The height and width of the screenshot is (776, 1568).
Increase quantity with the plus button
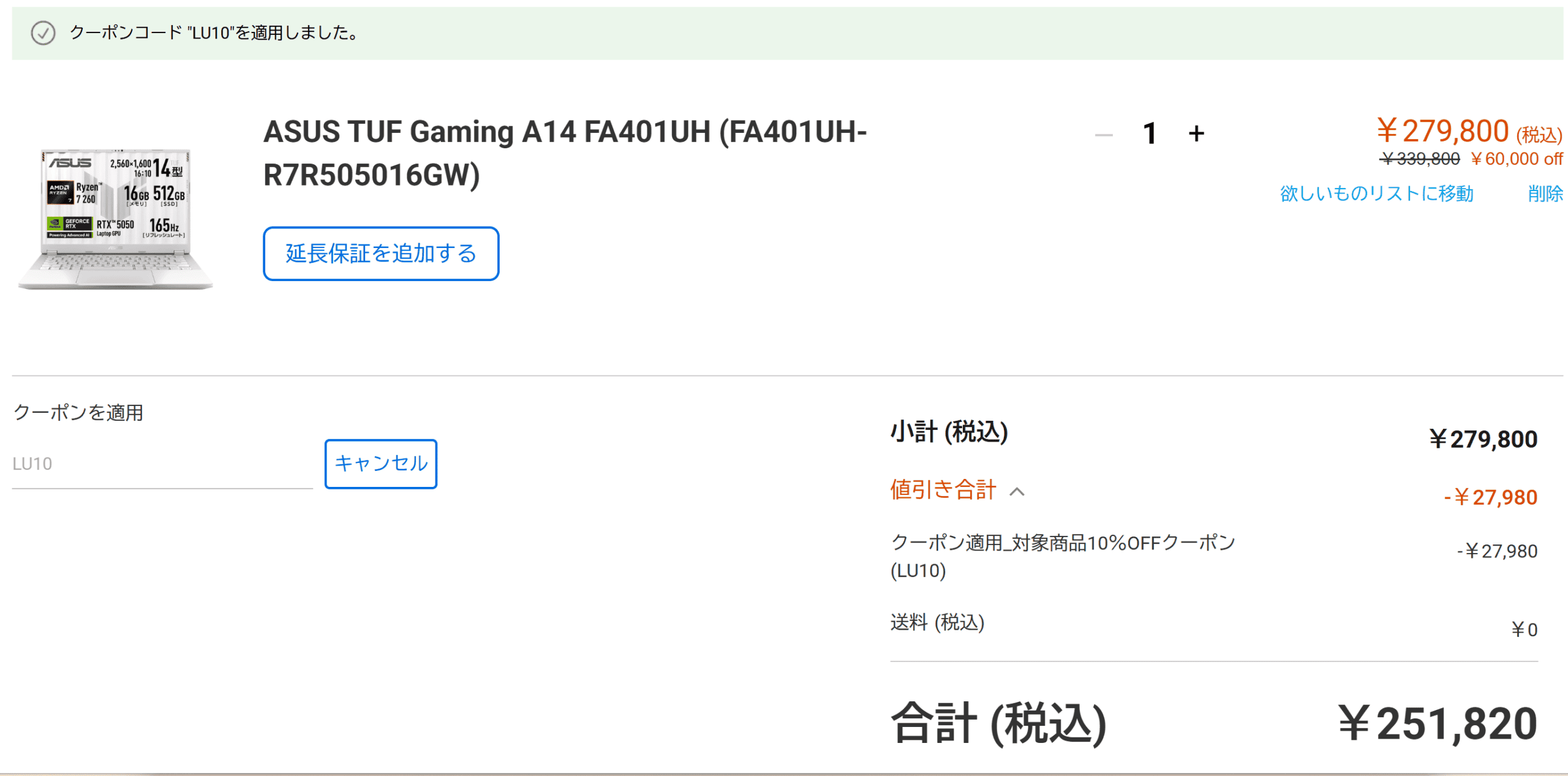click(1196, 134)
